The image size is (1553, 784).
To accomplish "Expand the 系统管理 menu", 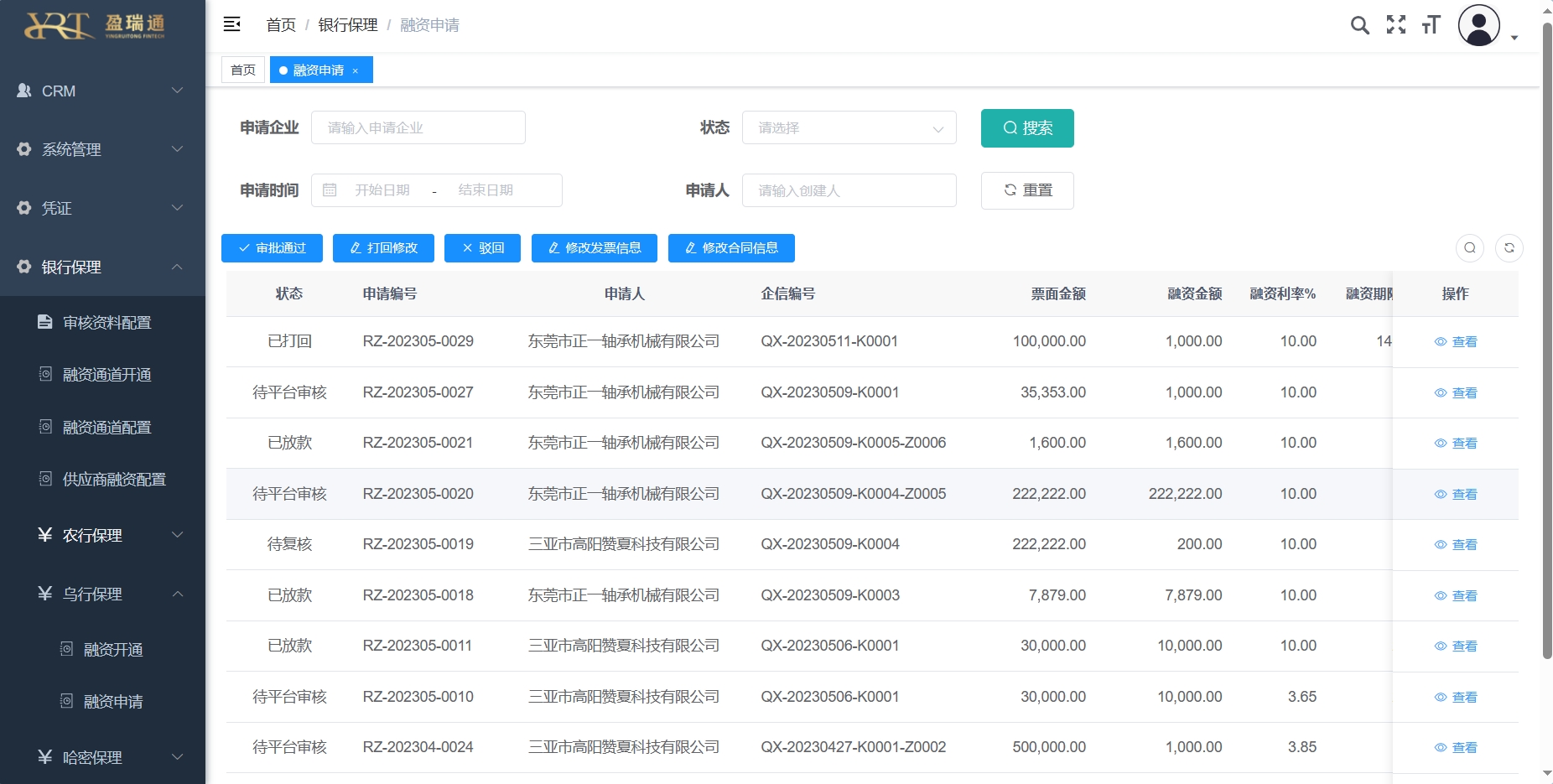I will [102, 149].
